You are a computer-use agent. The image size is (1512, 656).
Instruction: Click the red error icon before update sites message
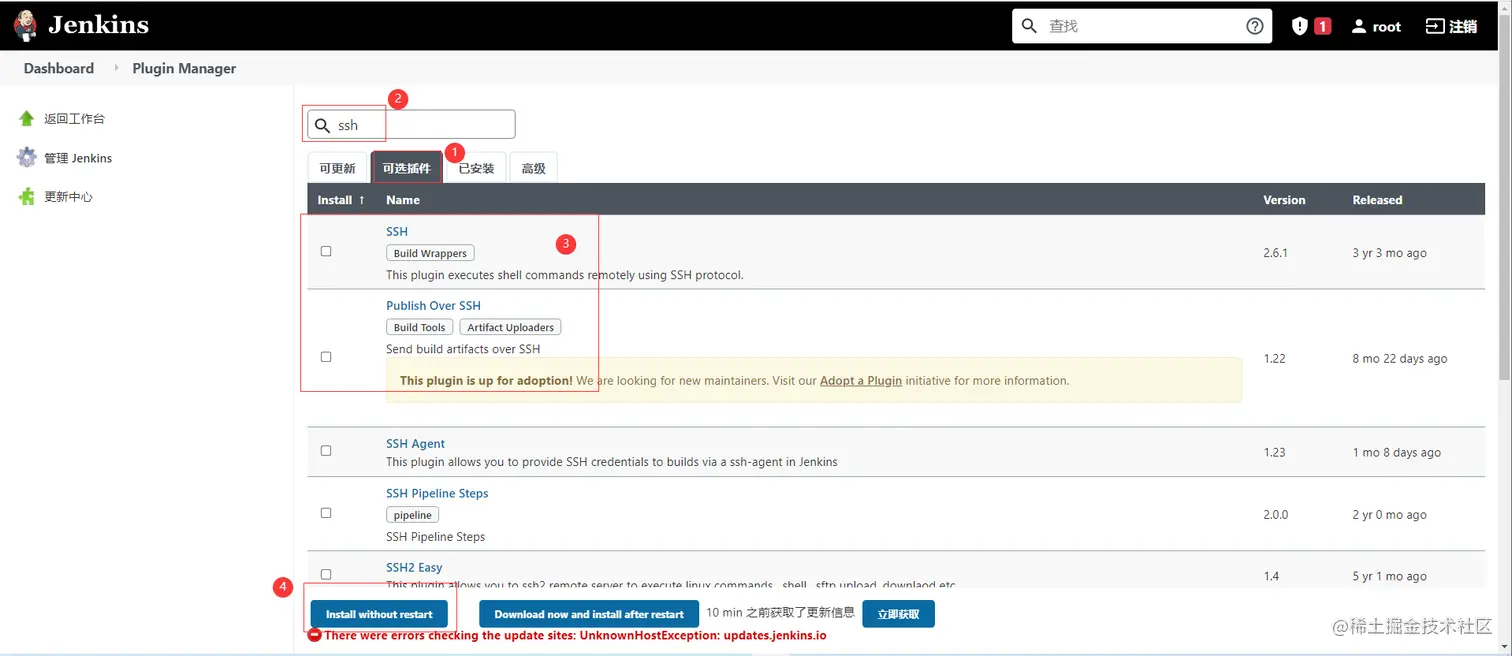click(x=314, y=635)
